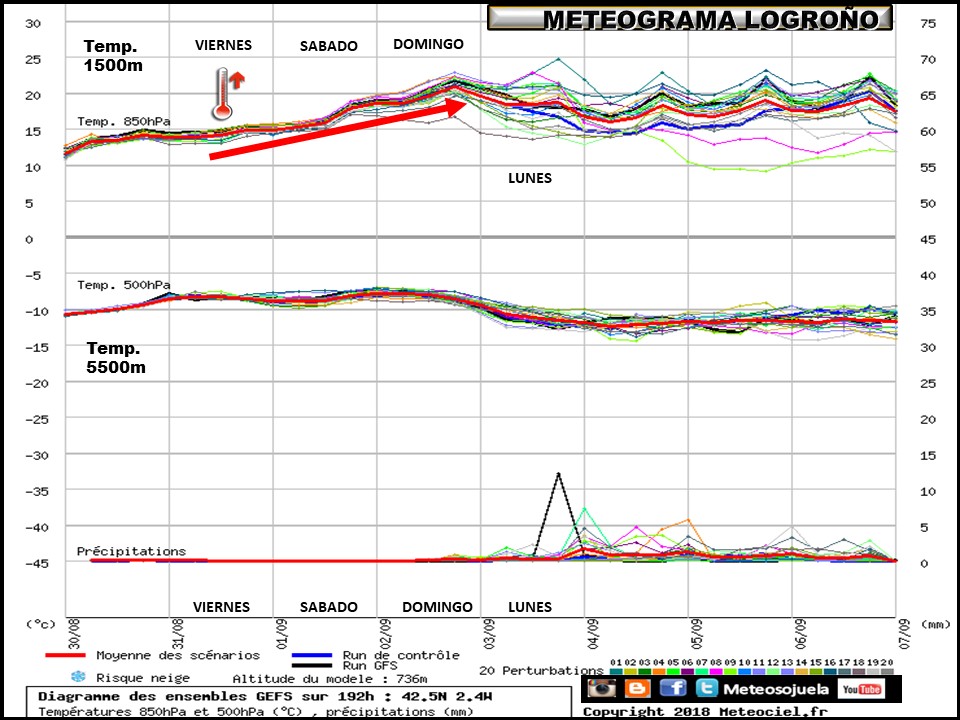Click the 'Risque neige' legend text
The height and width of the screenshot is (720, 960).
pos(143,678)
